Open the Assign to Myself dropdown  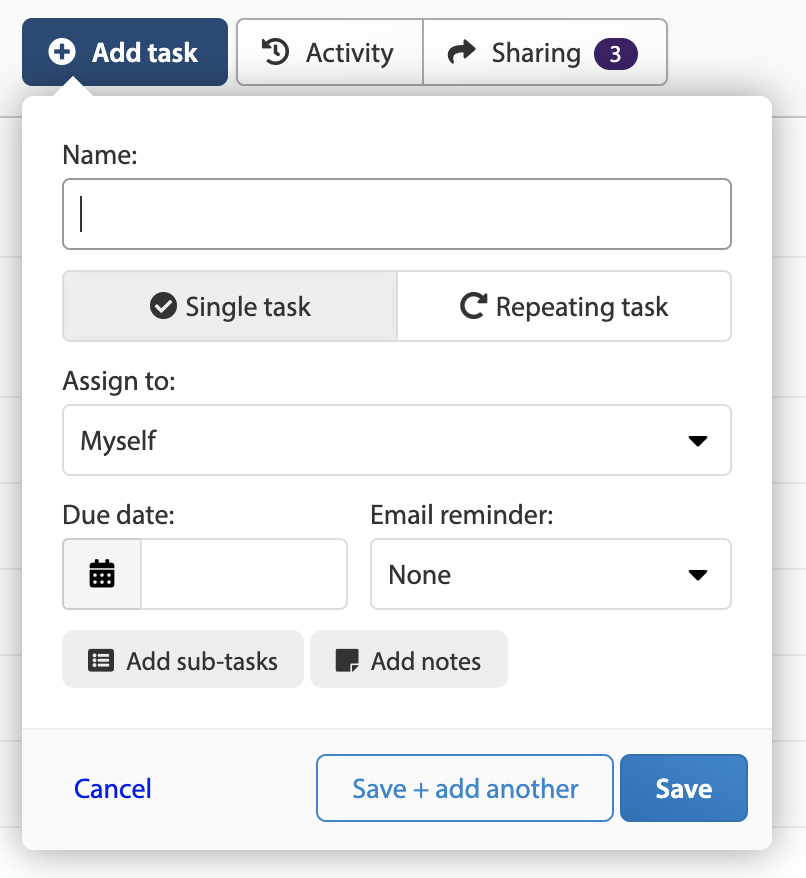(397, 440)
